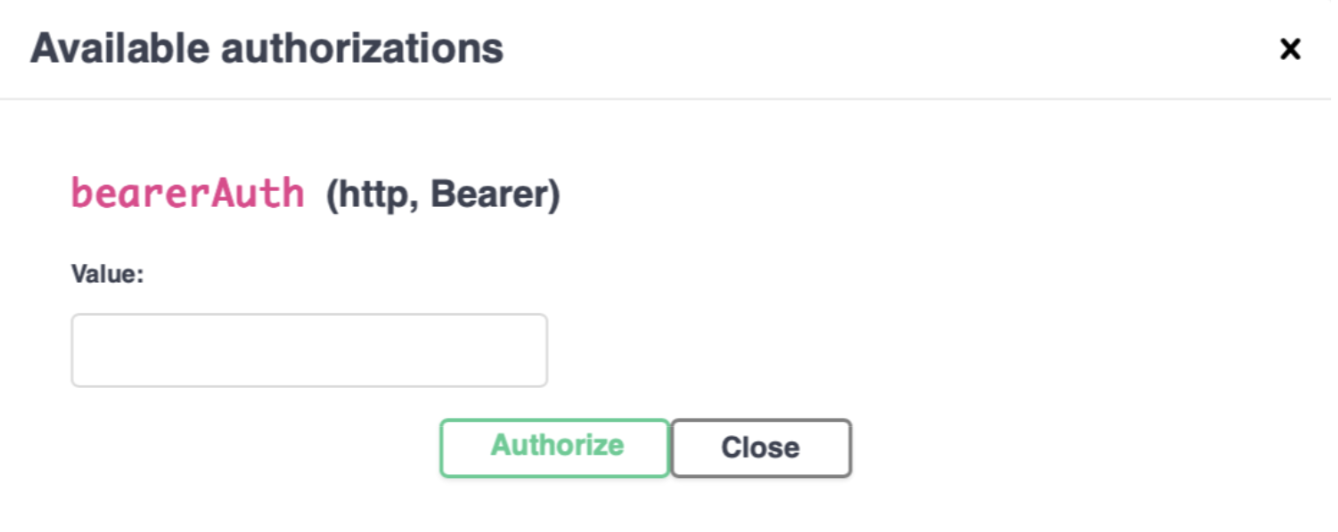This screenshot has height=532, width=1338.
Task: Submit the token with the green Authorize button
Action: point(555,447)
